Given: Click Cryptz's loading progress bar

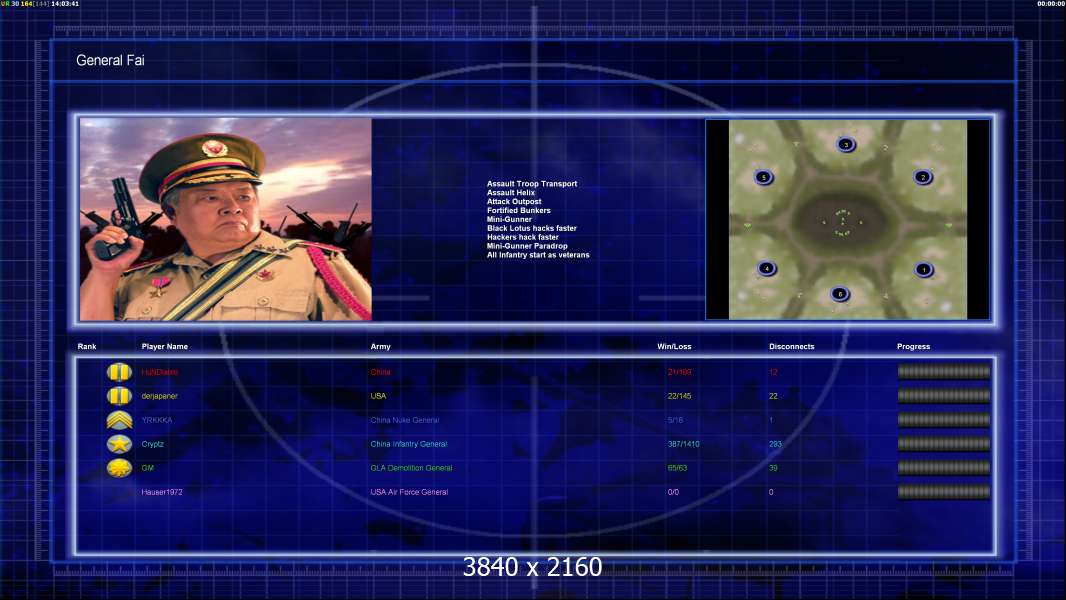Looking at the screenshot, I should pos(944,444).
